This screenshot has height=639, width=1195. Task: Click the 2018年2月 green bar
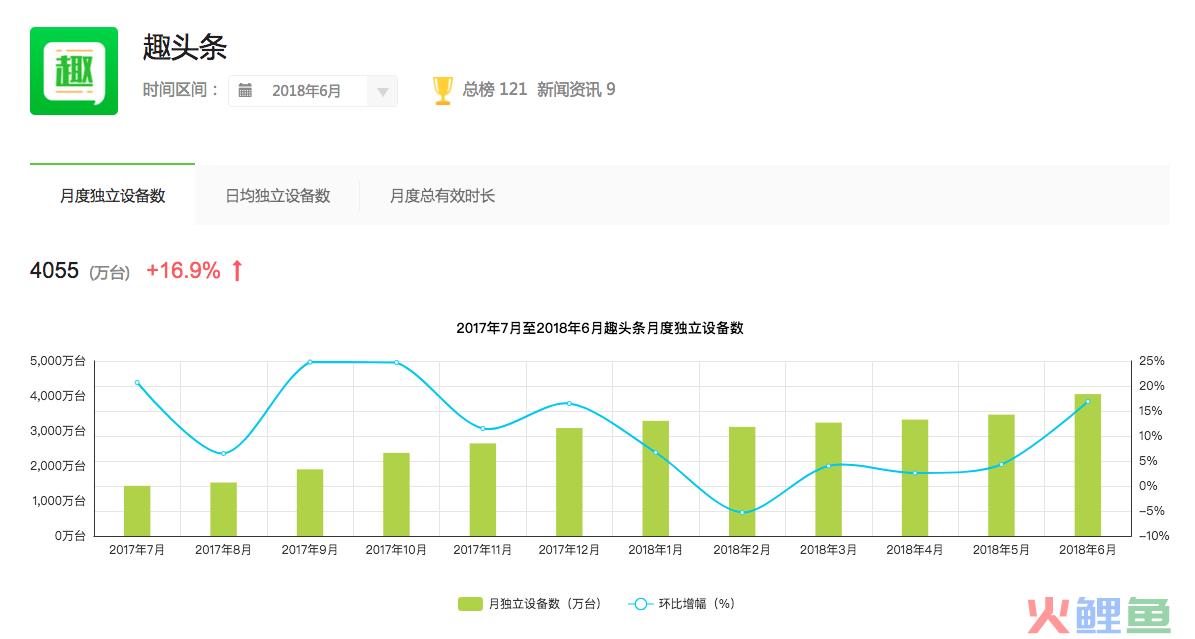click(x=742, y=481)
